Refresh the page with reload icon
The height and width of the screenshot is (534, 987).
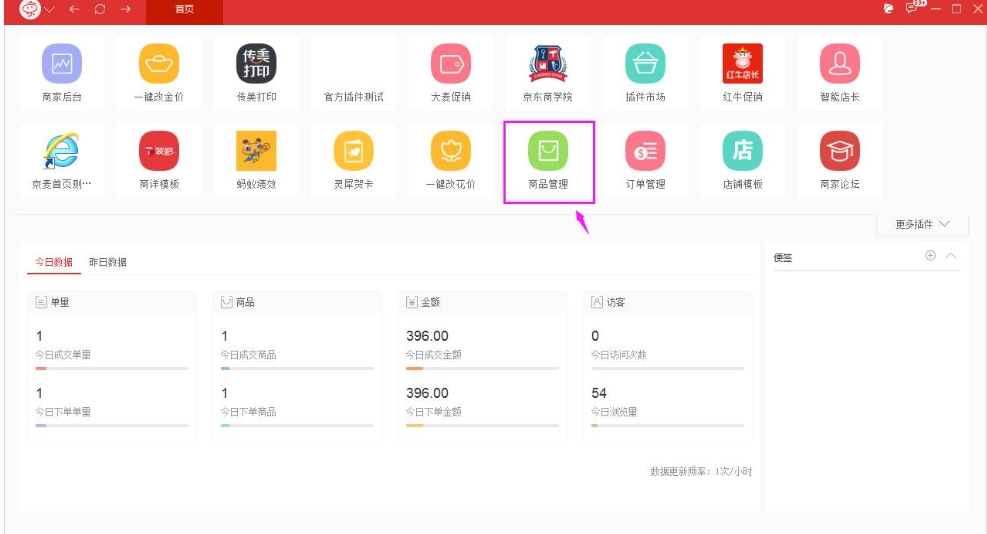tap(100, 9)
